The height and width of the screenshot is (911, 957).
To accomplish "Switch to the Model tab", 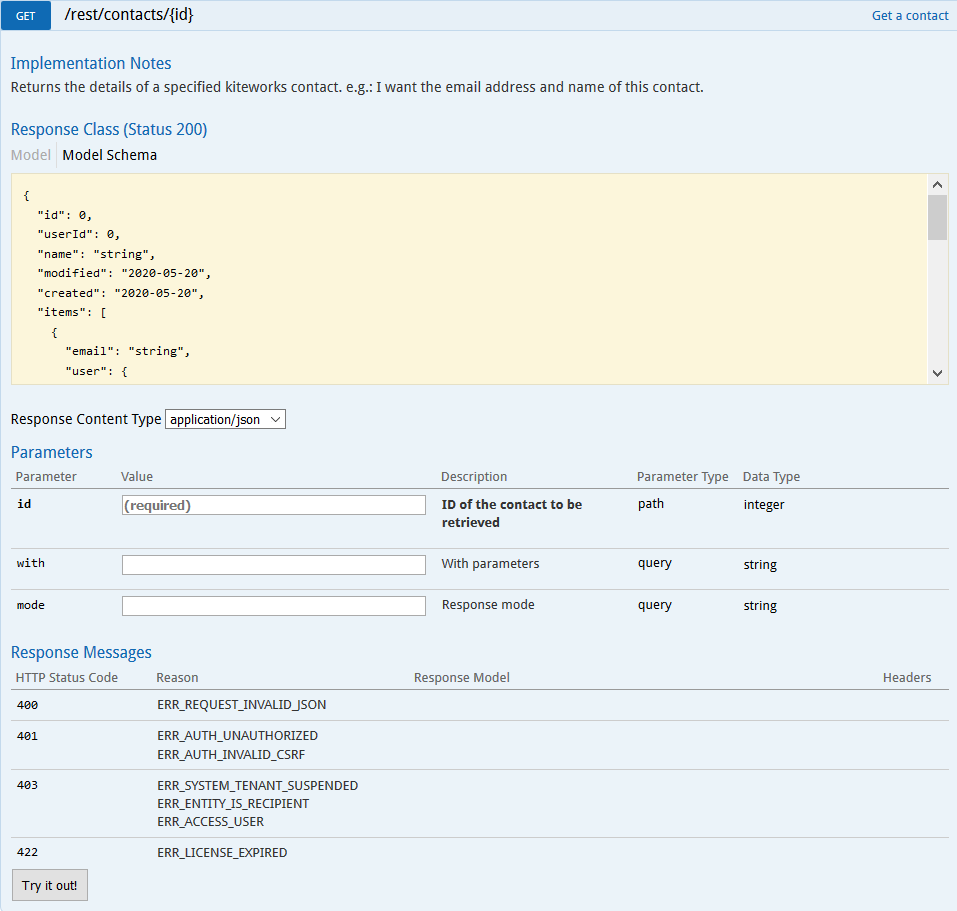I will (x=30, y=155).
